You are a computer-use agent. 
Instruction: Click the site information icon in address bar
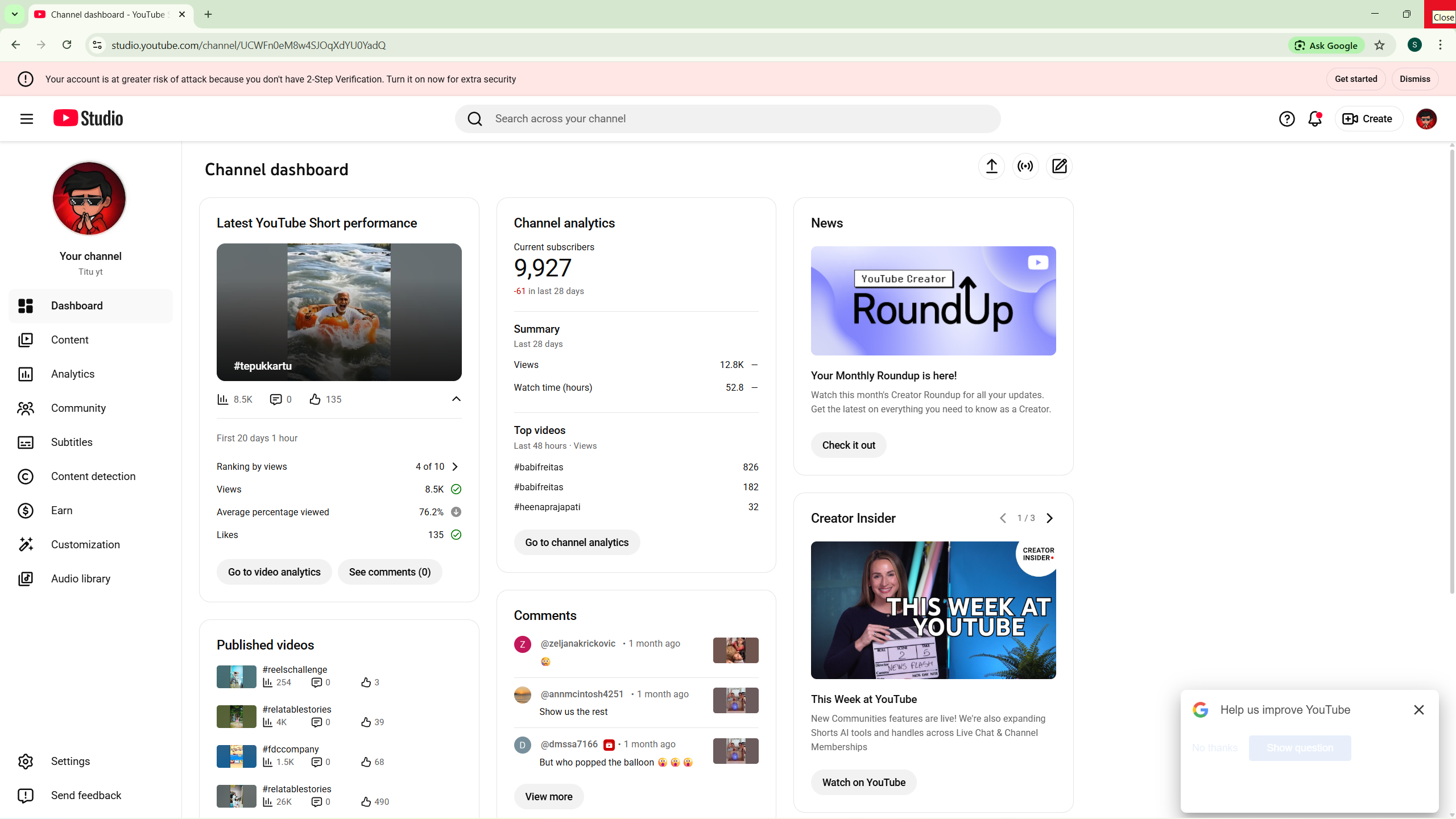coord(97,45)
